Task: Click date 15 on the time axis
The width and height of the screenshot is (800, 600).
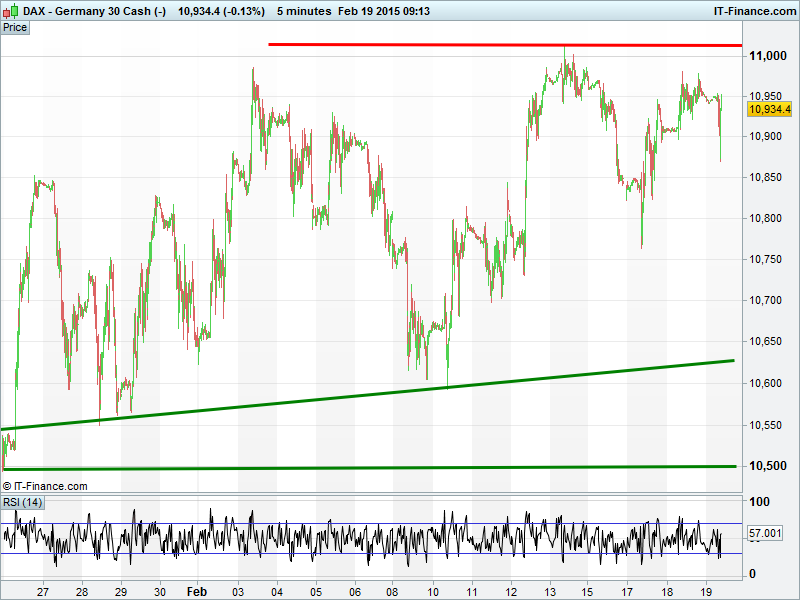Action: pyautogui.click(x=587, y=592)
